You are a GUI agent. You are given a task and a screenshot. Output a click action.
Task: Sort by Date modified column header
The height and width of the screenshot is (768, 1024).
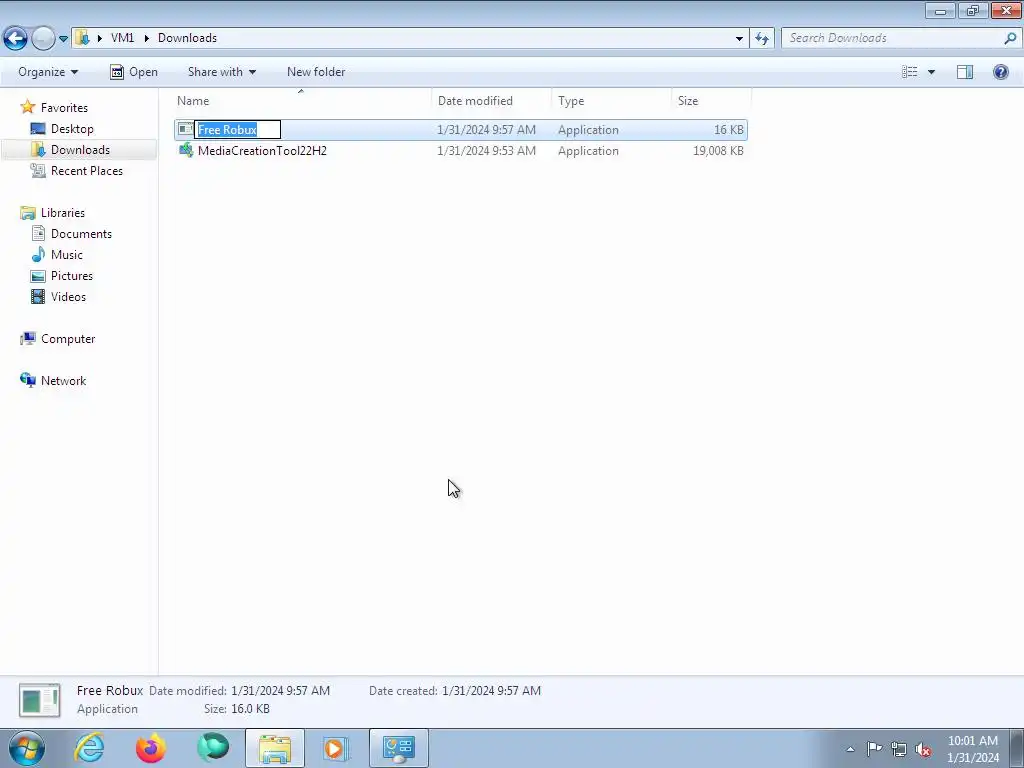(492, 101)
